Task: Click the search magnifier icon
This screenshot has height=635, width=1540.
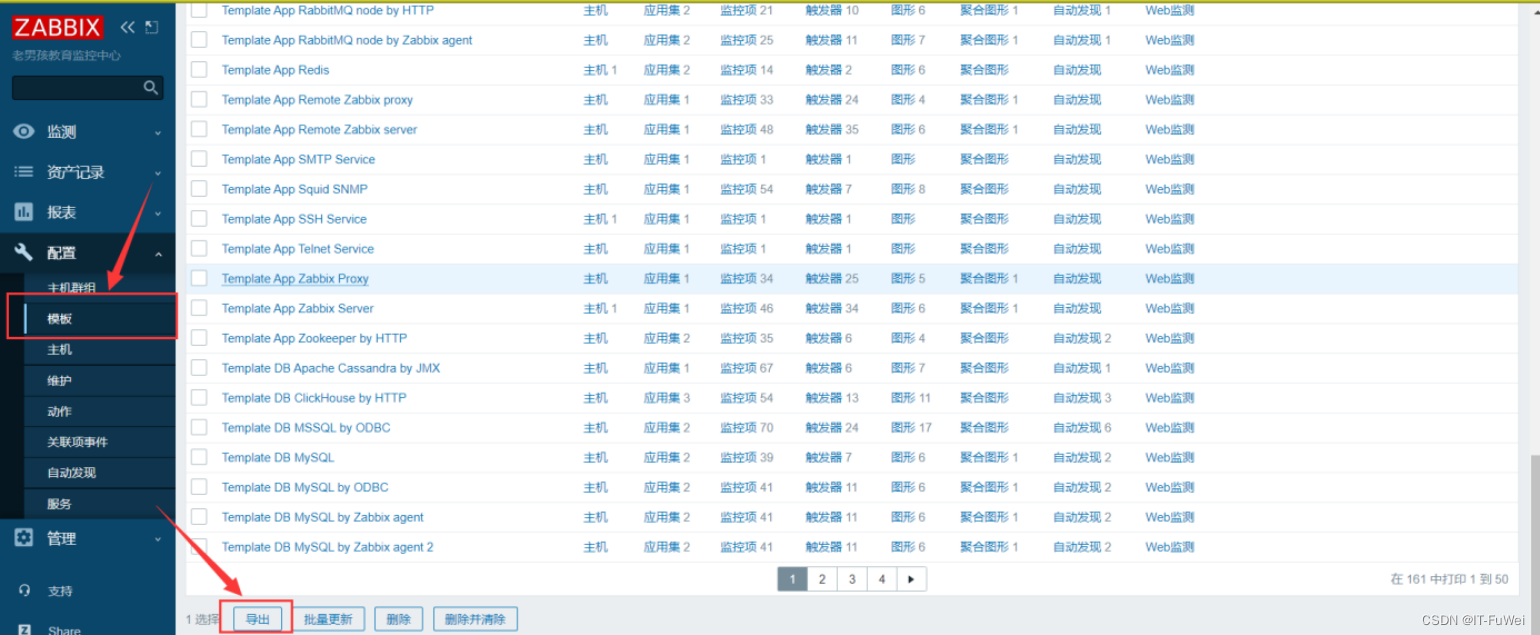Action: coord(151,88)
